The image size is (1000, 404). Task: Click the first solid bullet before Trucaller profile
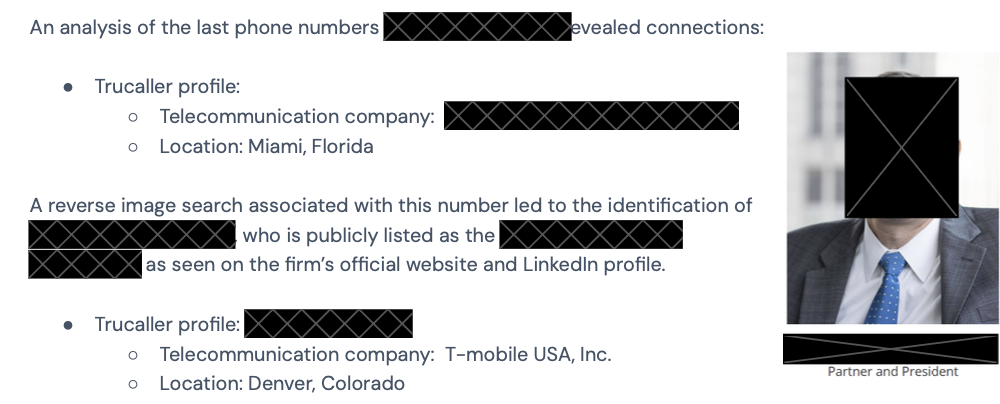pos(68,87)
